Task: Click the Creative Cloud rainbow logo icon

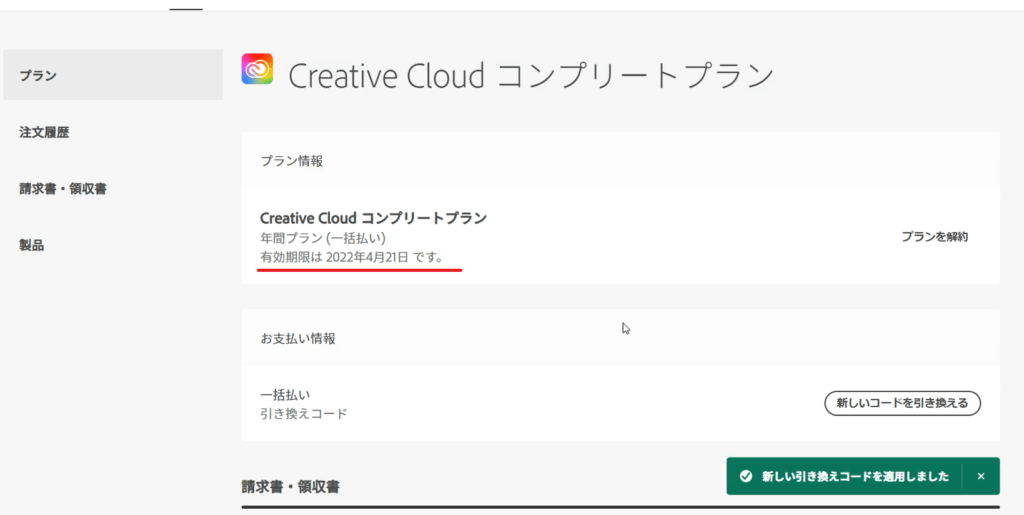Action: [257, 69]
